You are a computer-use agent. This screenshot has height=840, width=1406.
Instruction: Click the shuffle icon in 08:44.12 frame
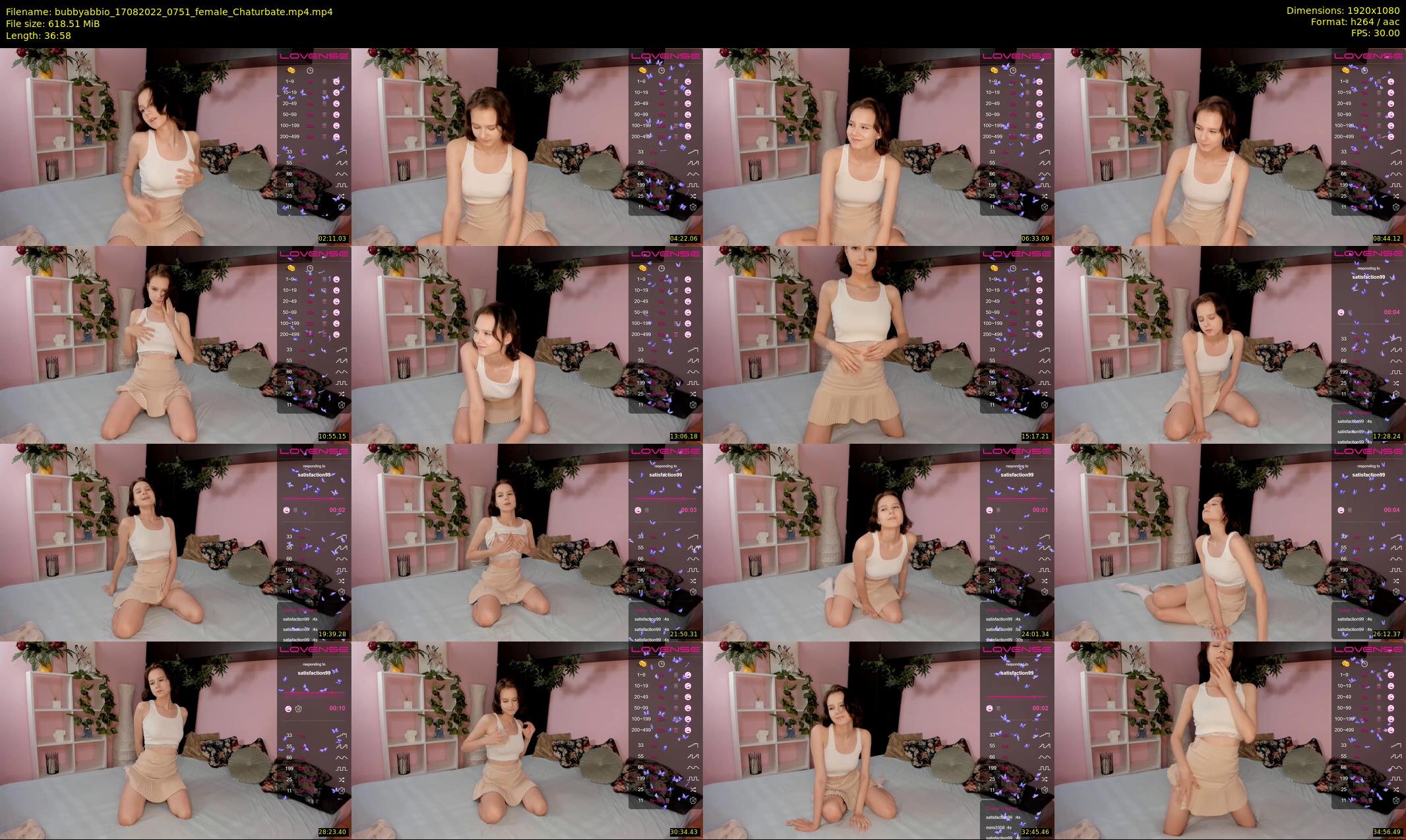[x=1396, y=196]
